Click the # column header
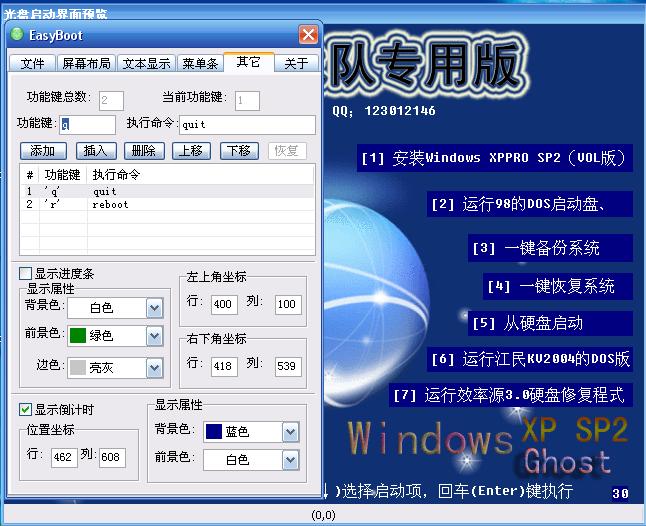The image size is (646, 526). pos(30,175)
